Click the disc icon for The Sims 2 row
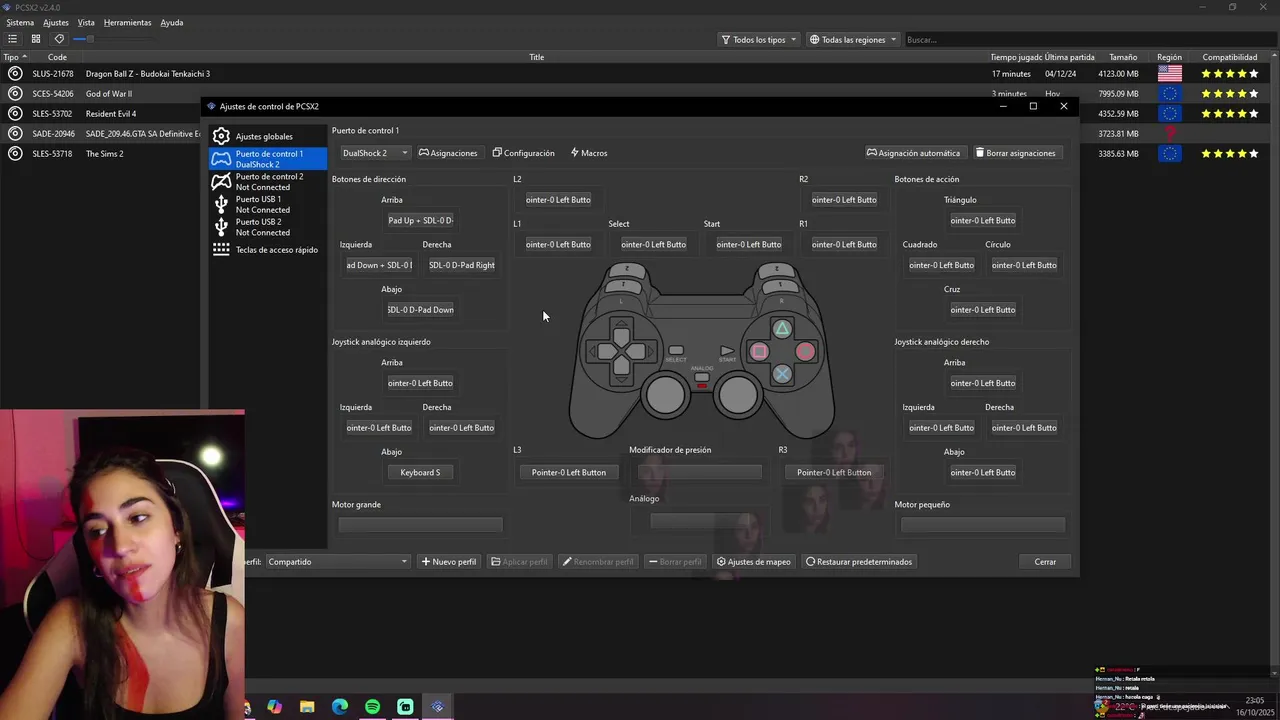 click(14, 154)
